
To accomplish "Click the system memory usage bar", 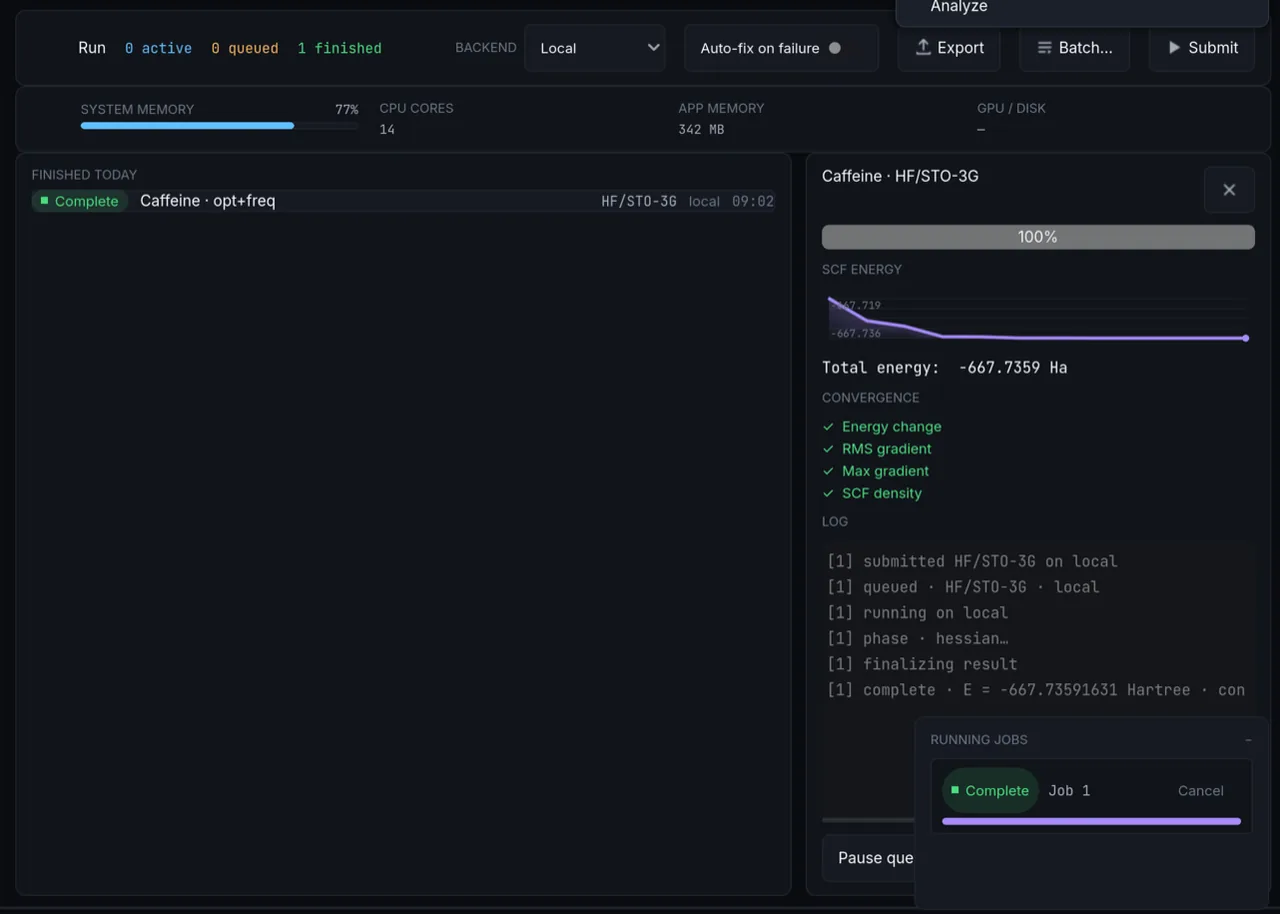I will pos(219,126).
